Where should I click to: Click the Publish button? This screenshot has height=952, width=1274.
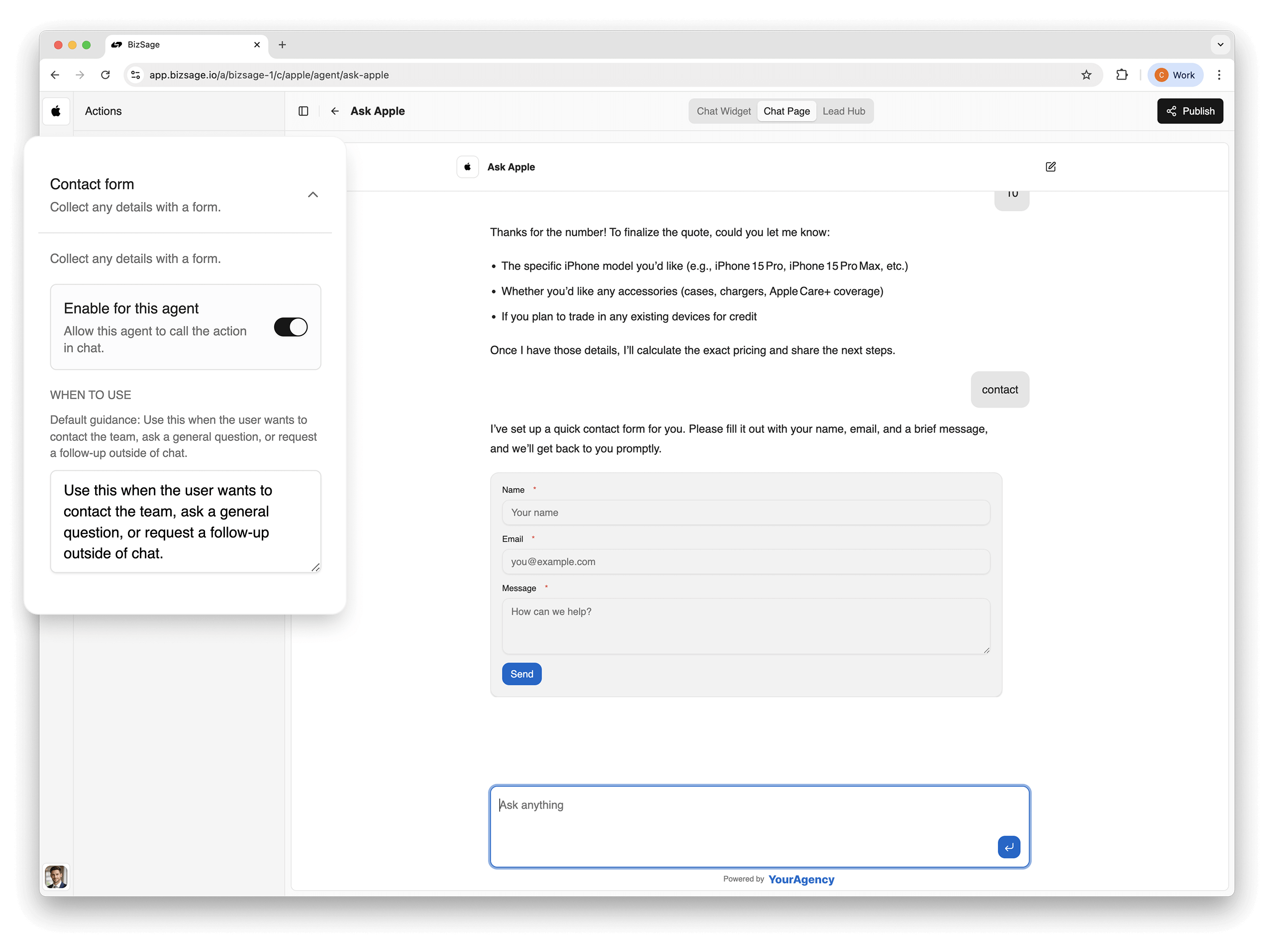coord(1190,111)
